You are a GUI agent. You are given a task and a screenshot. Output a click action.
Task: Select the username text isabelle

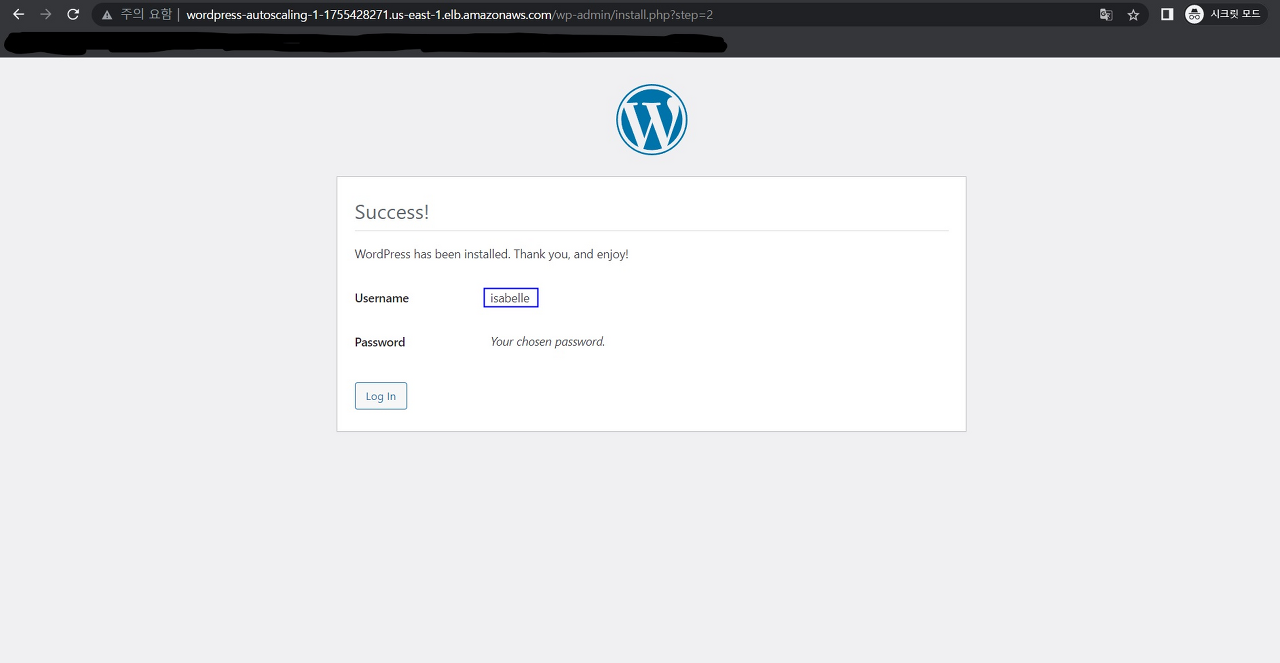pos(510,298)
